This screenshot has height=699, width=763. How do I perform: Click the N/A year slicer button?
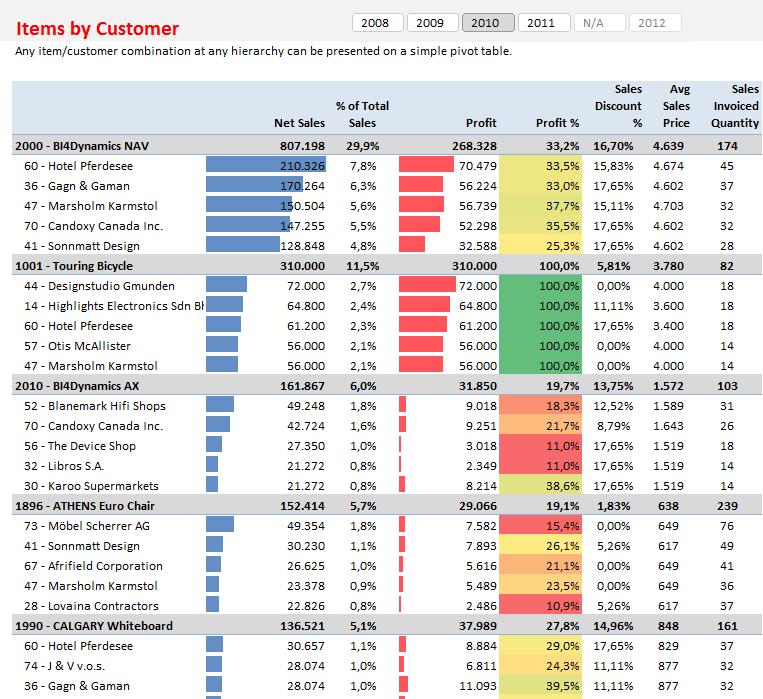600,23
